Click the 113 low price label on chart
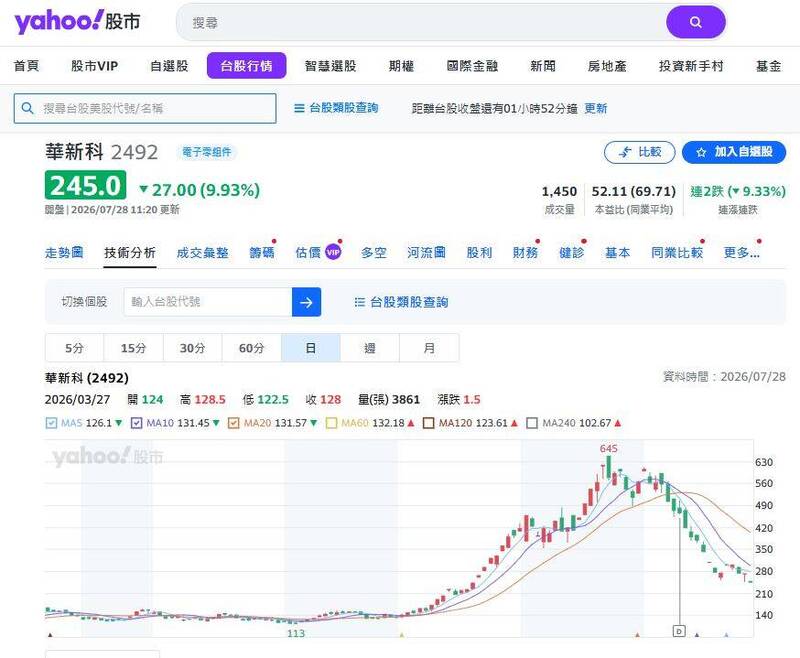 tap(296, 633)
